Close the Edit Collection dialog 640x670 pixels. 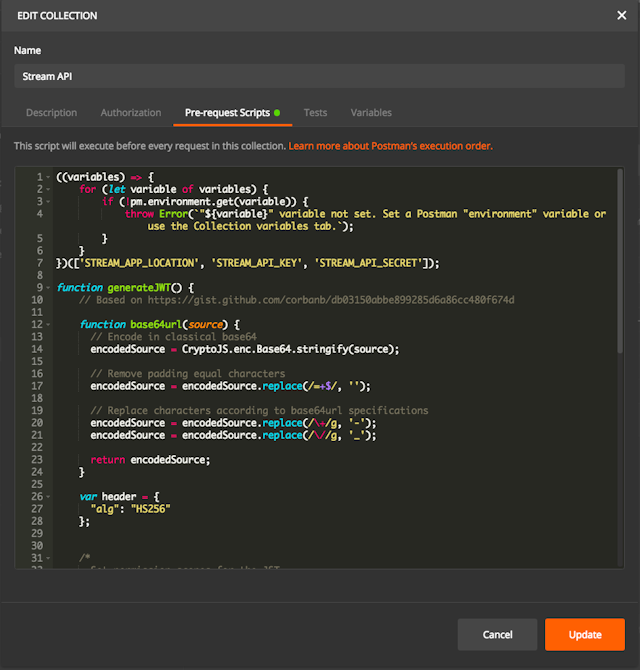[621, 15]
